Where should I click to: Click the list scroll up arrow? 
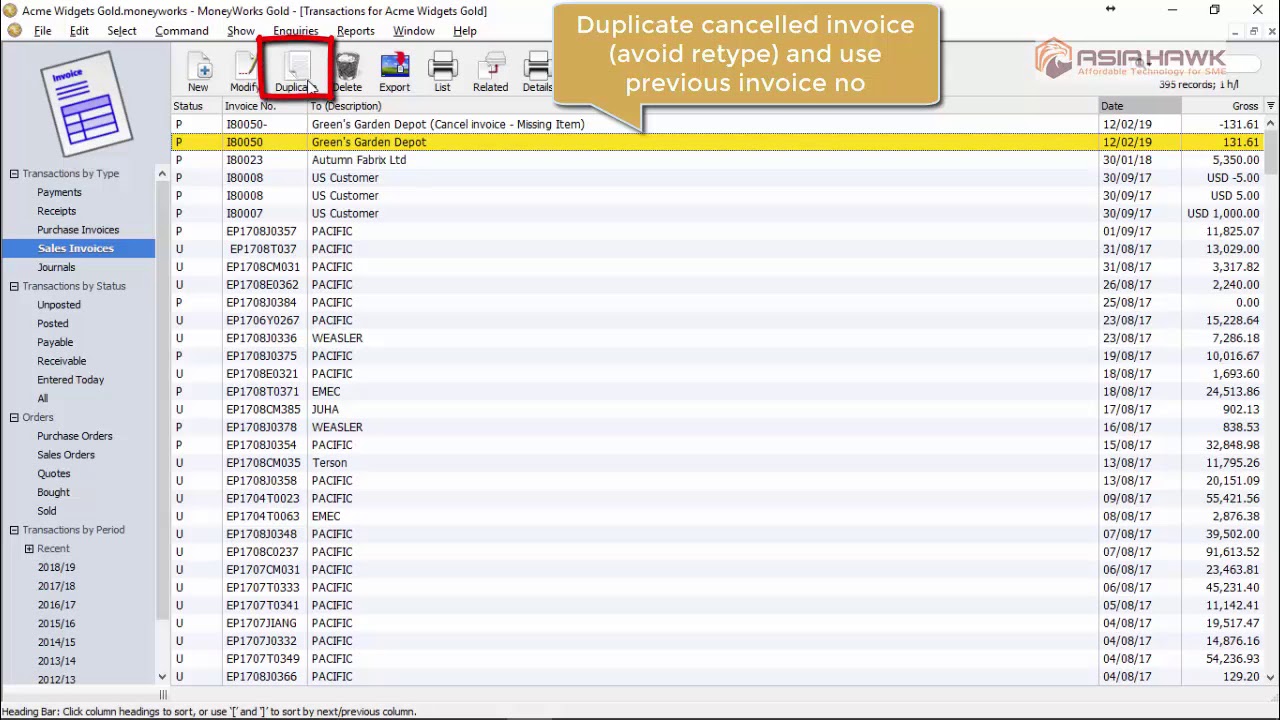tap(1270, 123)
